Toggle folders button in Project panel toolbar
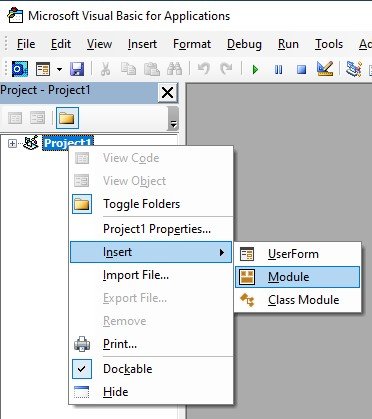 (x=67, y=118)
